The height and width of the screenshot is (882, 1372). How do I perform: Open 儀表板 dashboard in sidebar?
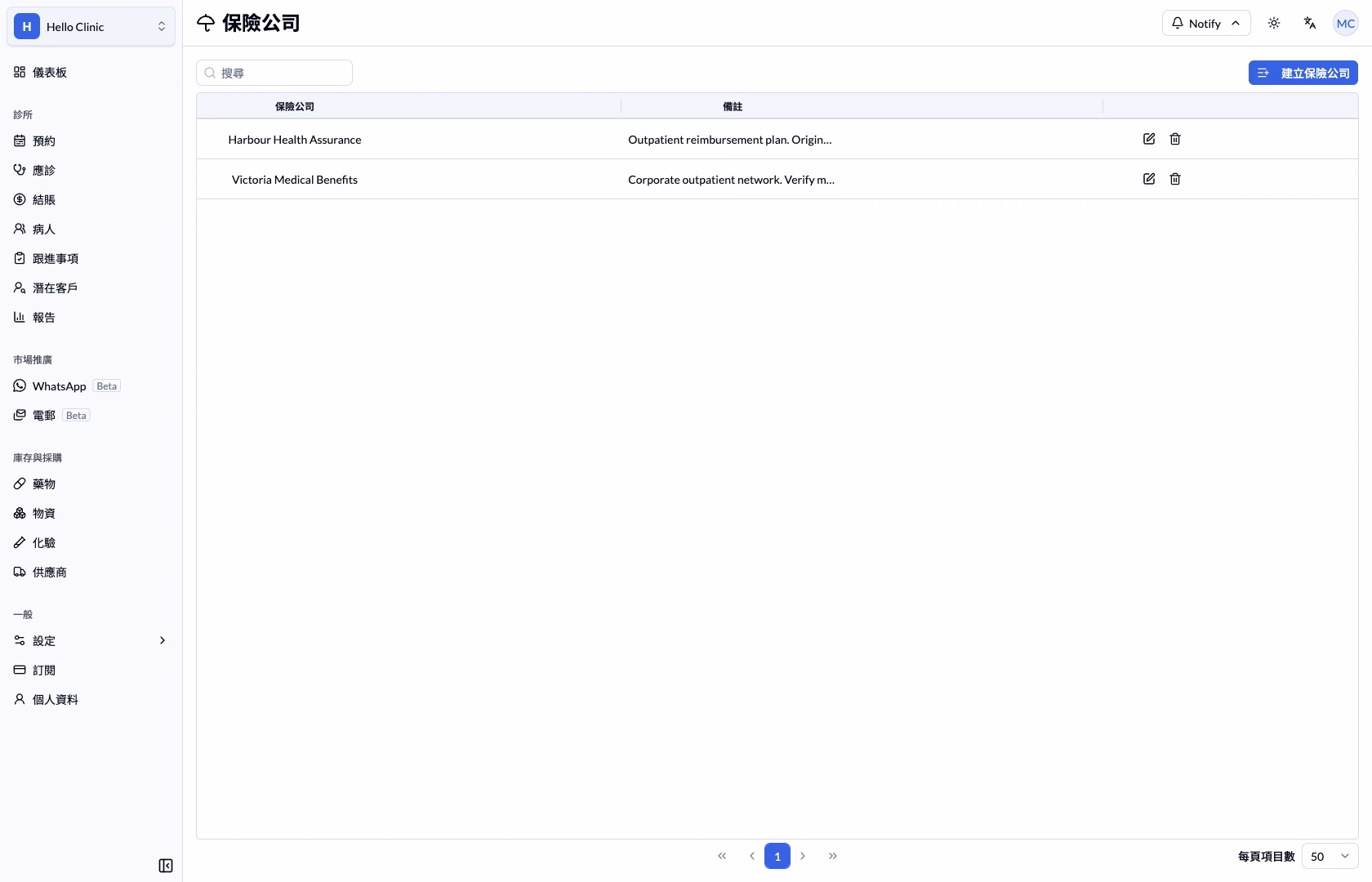click(x=91, y=72)
